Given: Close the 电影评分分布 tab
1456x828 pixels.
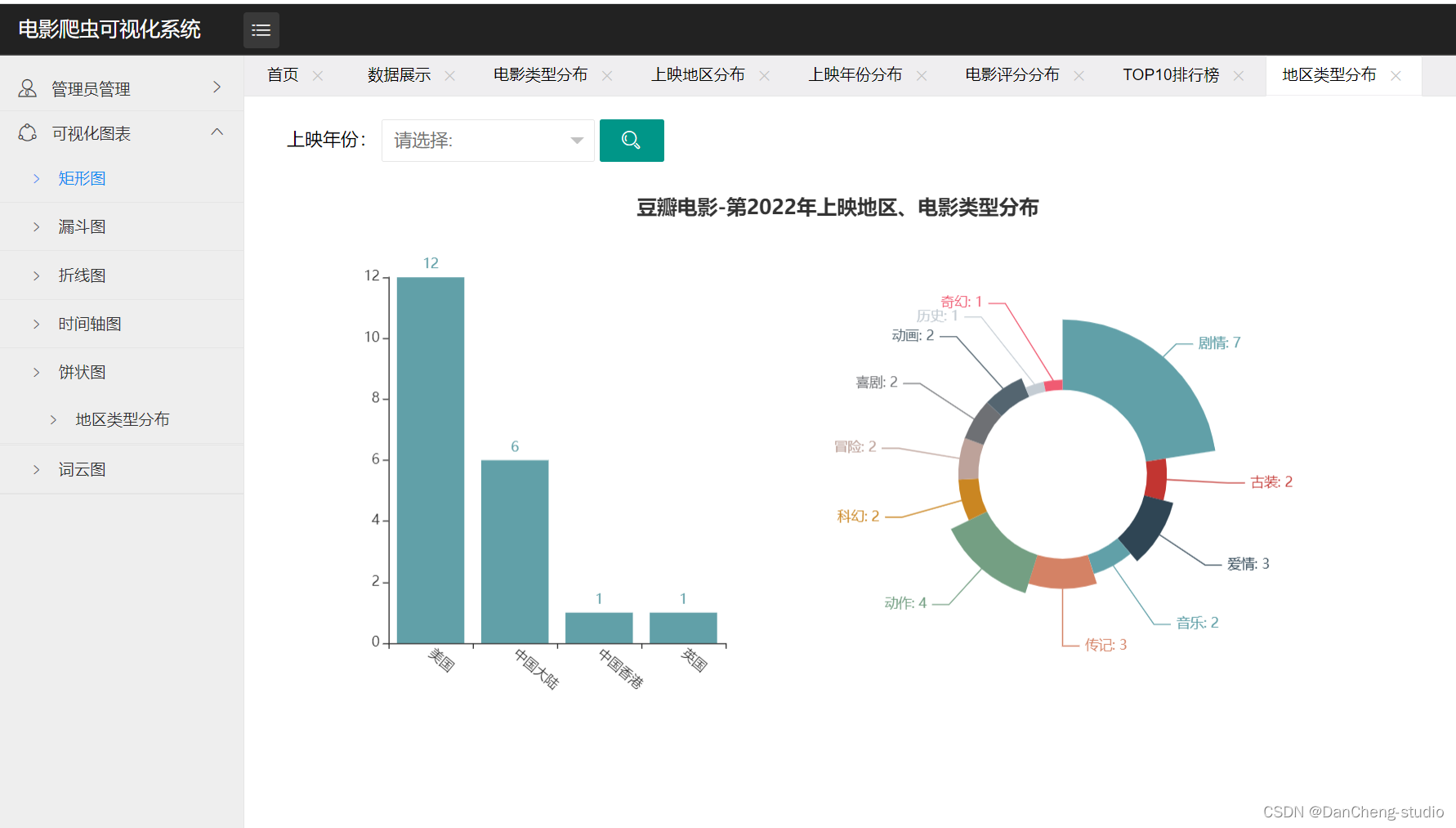Looking at the screenshot, I should [x=1079, y=75].
